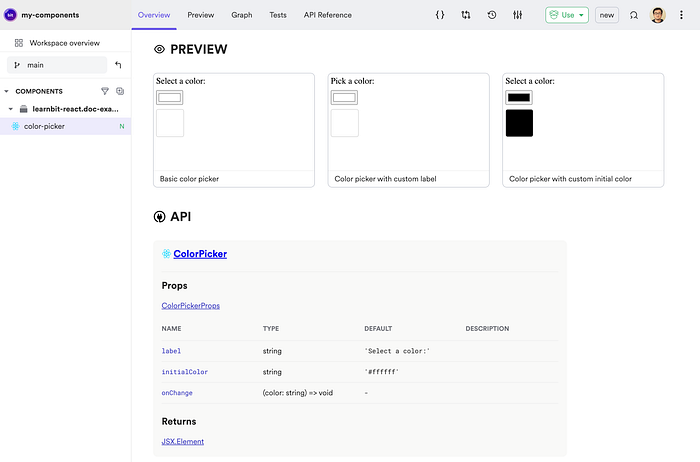Collapse the learnbit-react.doc-exa... scope folder

[x=11, y=109]
